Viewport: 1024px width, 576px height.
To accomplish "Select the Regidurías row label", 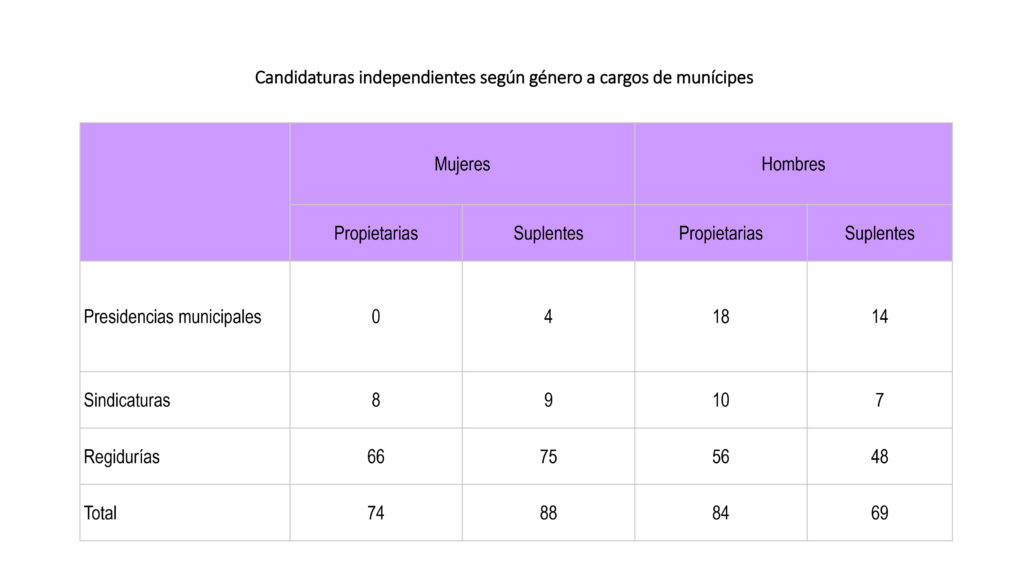I will 122,457.
